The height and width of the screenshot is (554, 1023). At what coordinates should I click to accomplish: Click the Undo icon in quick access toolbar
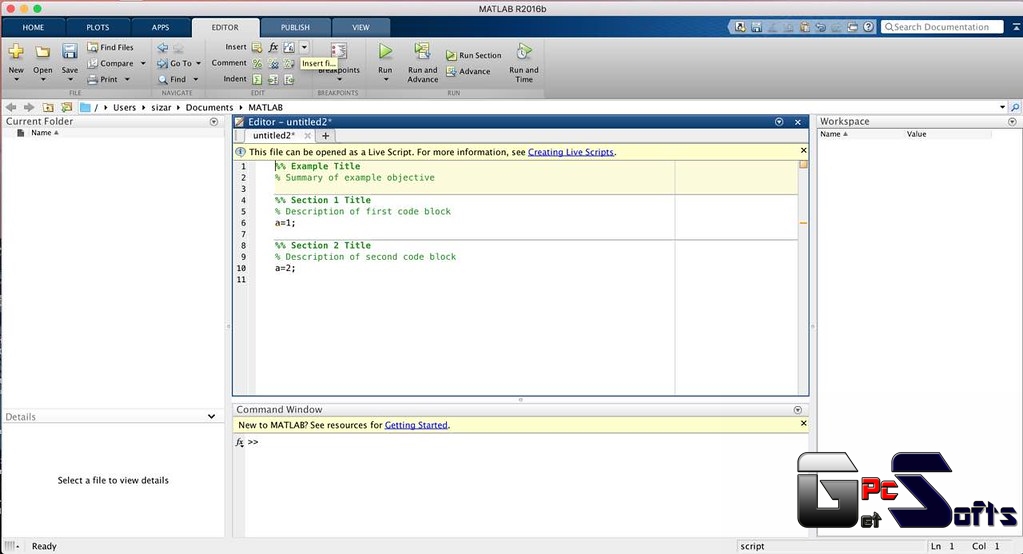point(821,27)
